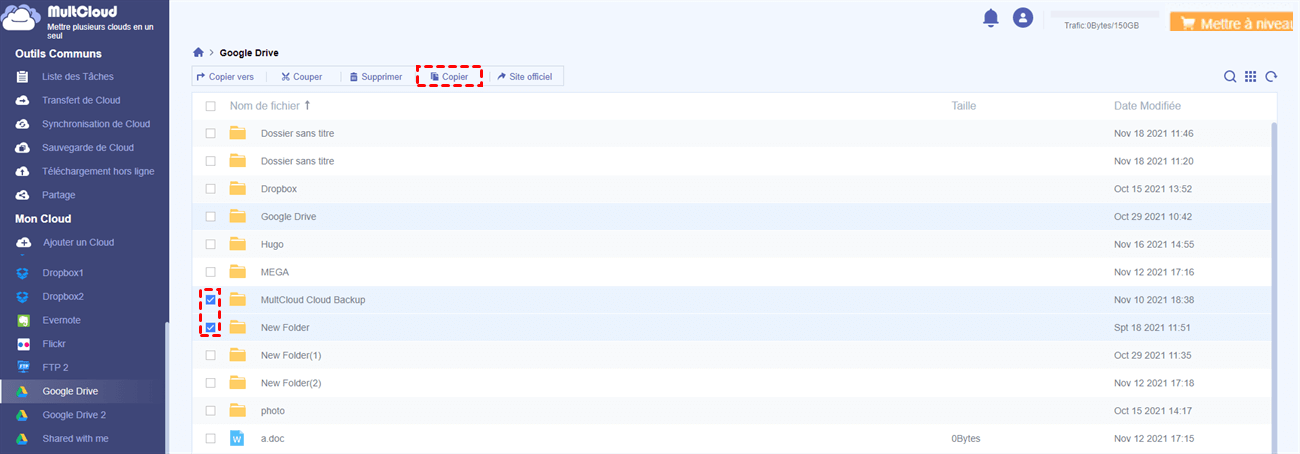Click folder icon of photo row
The width and height of the screenshot is (1300, 454).
237,410
